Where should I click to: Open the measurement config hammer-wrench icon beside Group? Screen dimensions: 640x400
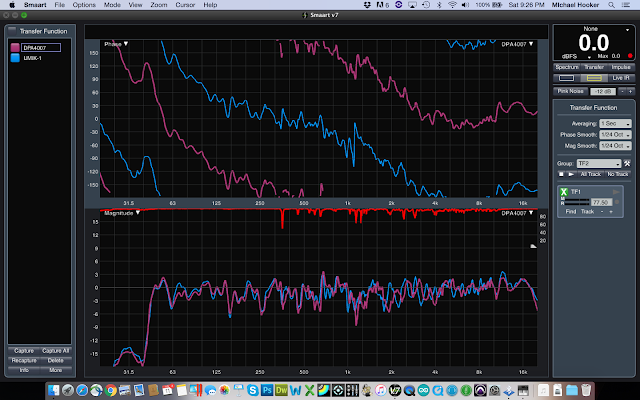pyautogui.click(x=627, y=163)
